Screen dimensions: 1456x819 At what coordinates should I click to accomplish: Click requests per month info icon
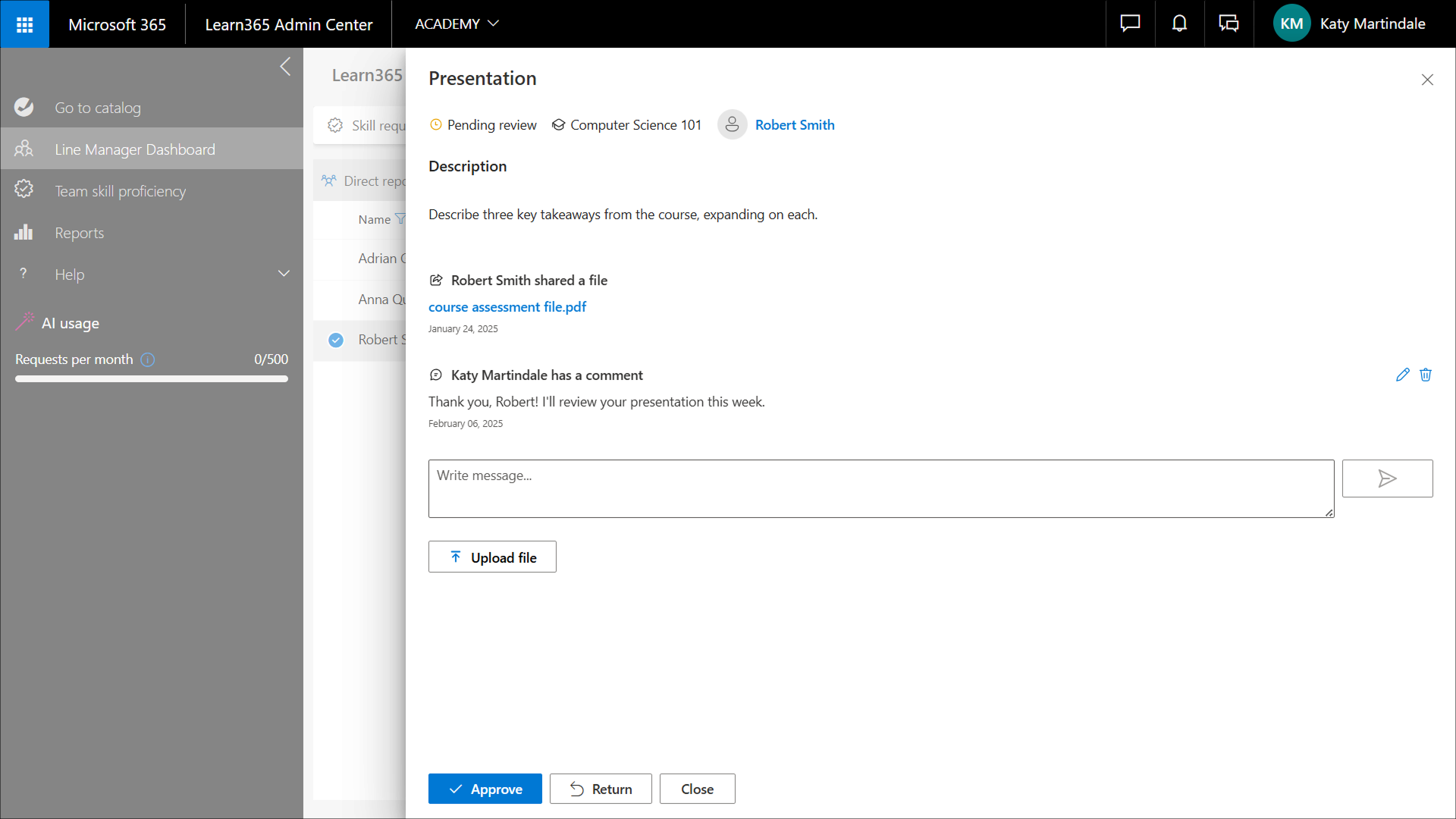click(x=148, y=359)
